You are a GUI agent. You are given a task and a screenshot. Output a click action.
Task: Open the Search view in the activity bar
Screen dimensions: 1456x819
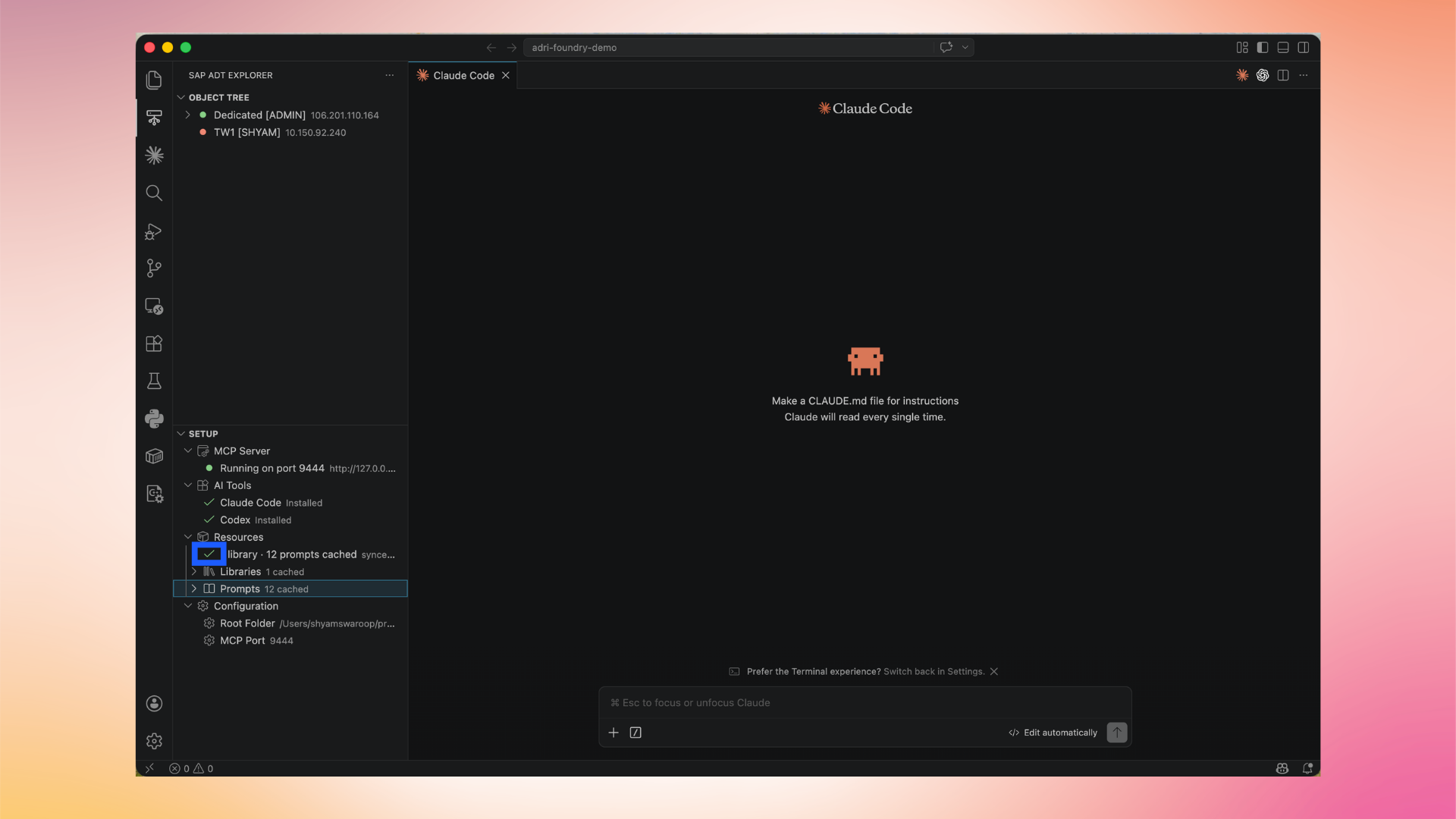(x=154, y=193)
